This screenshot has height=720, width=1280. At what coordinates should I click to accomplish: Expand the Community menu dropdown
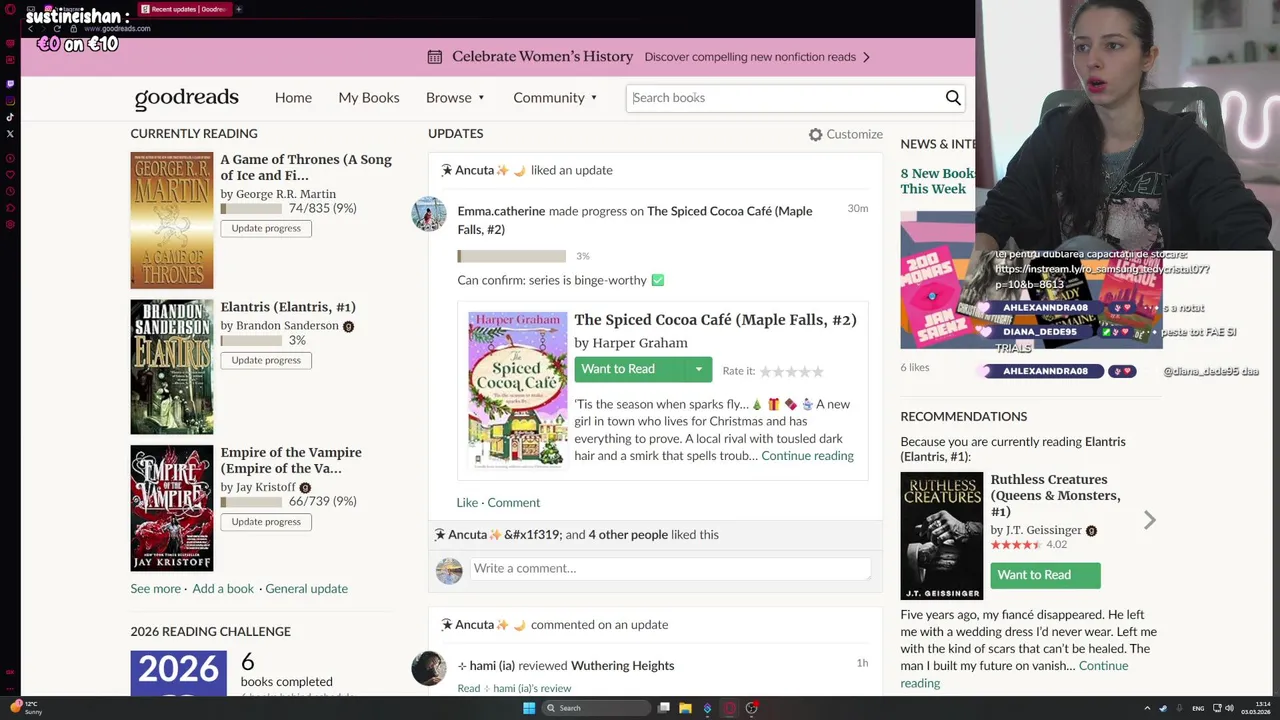(594, 98)
